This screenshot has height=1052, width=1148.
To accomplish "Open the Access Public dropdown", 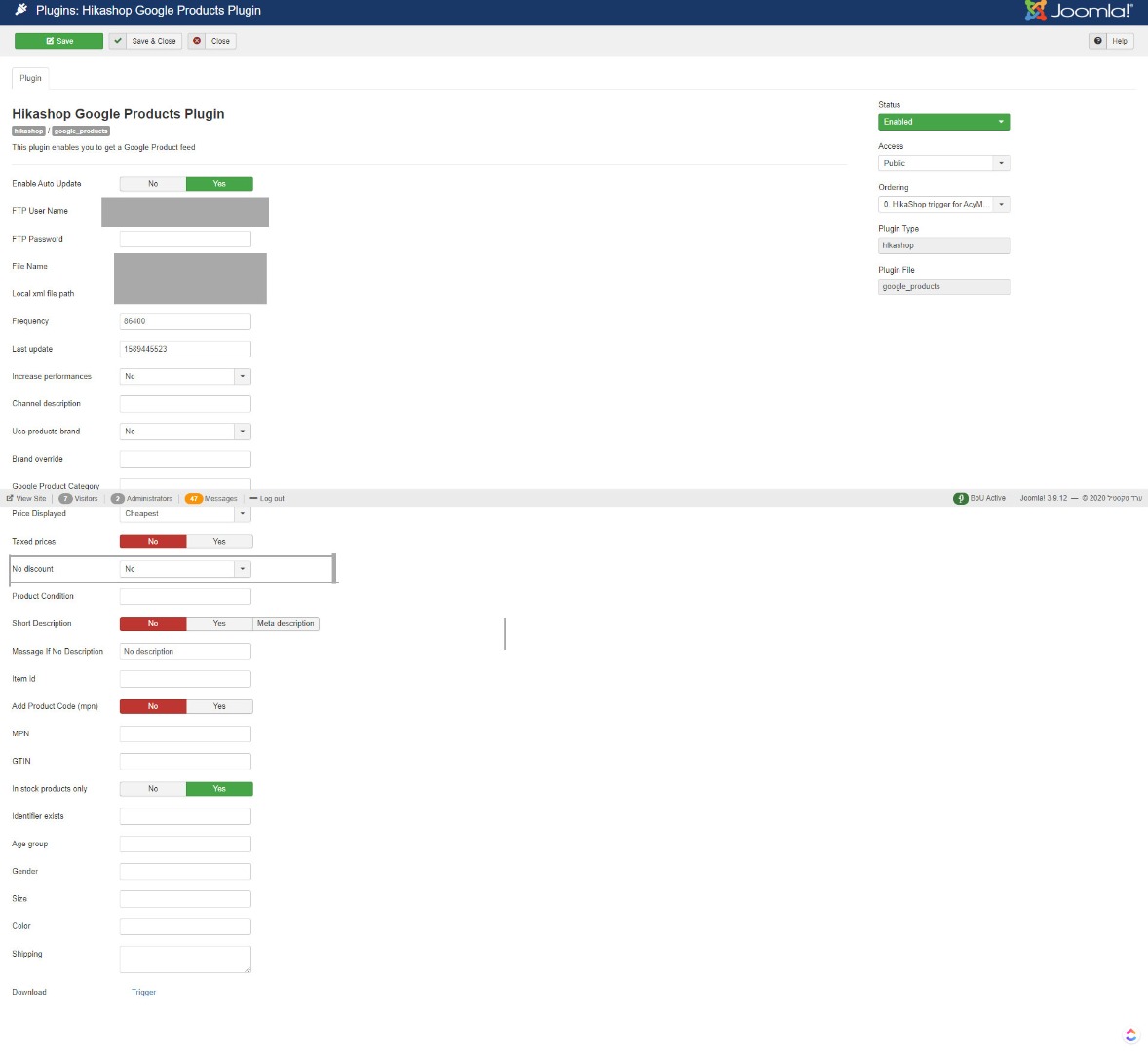I will click(943, 163).
